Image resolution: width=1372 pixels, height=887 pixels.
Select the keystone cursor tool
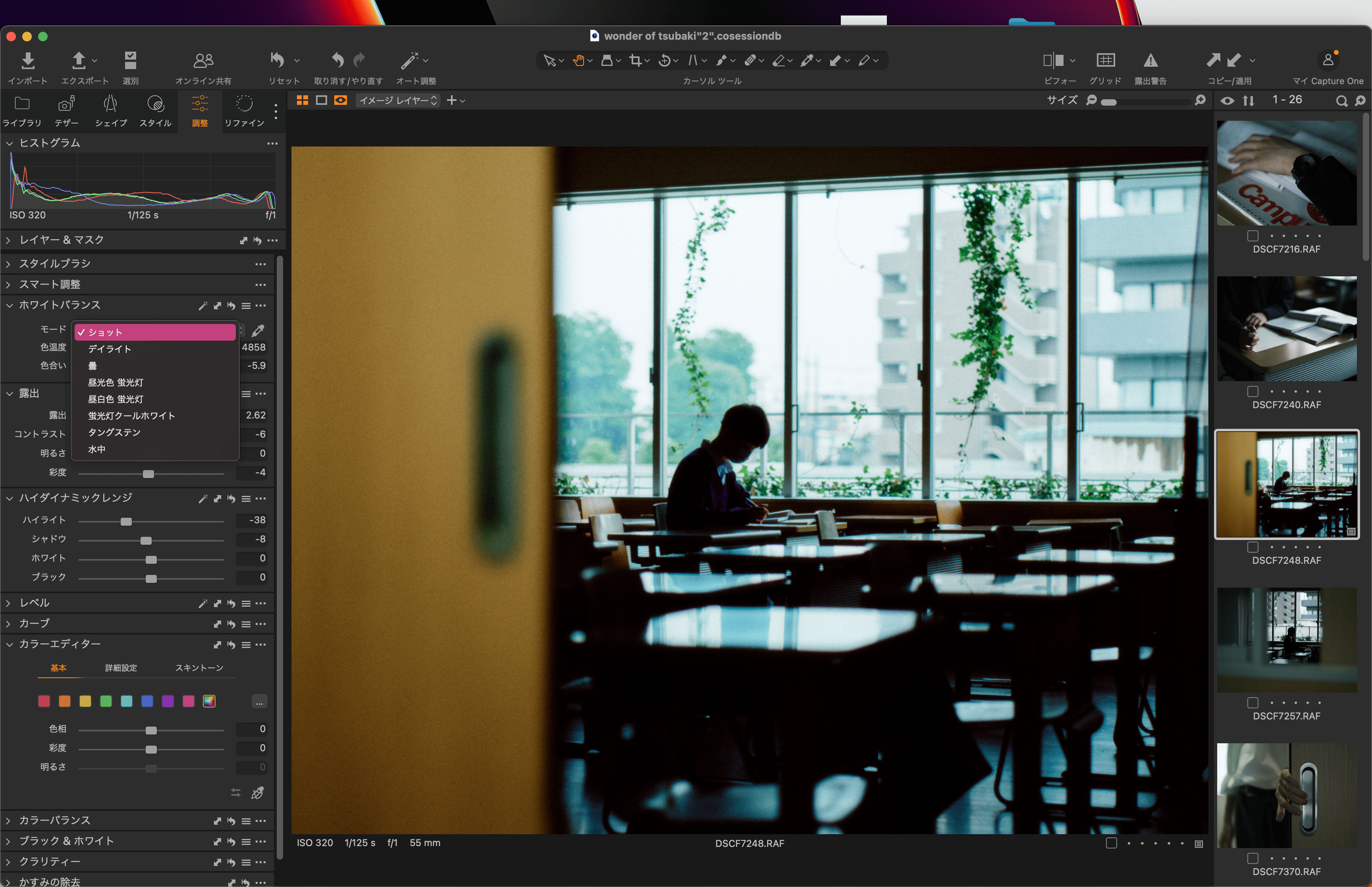point(693,60)
